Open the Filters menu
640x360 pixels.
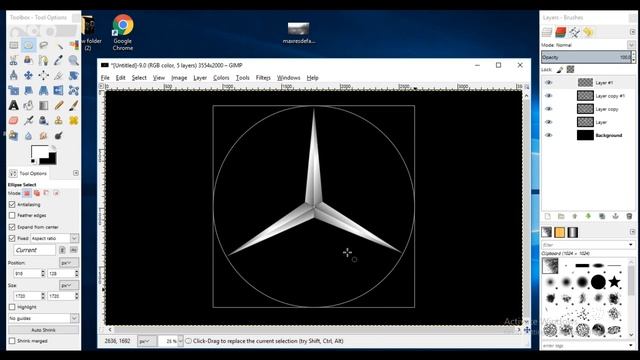click(x=263, y=78)
